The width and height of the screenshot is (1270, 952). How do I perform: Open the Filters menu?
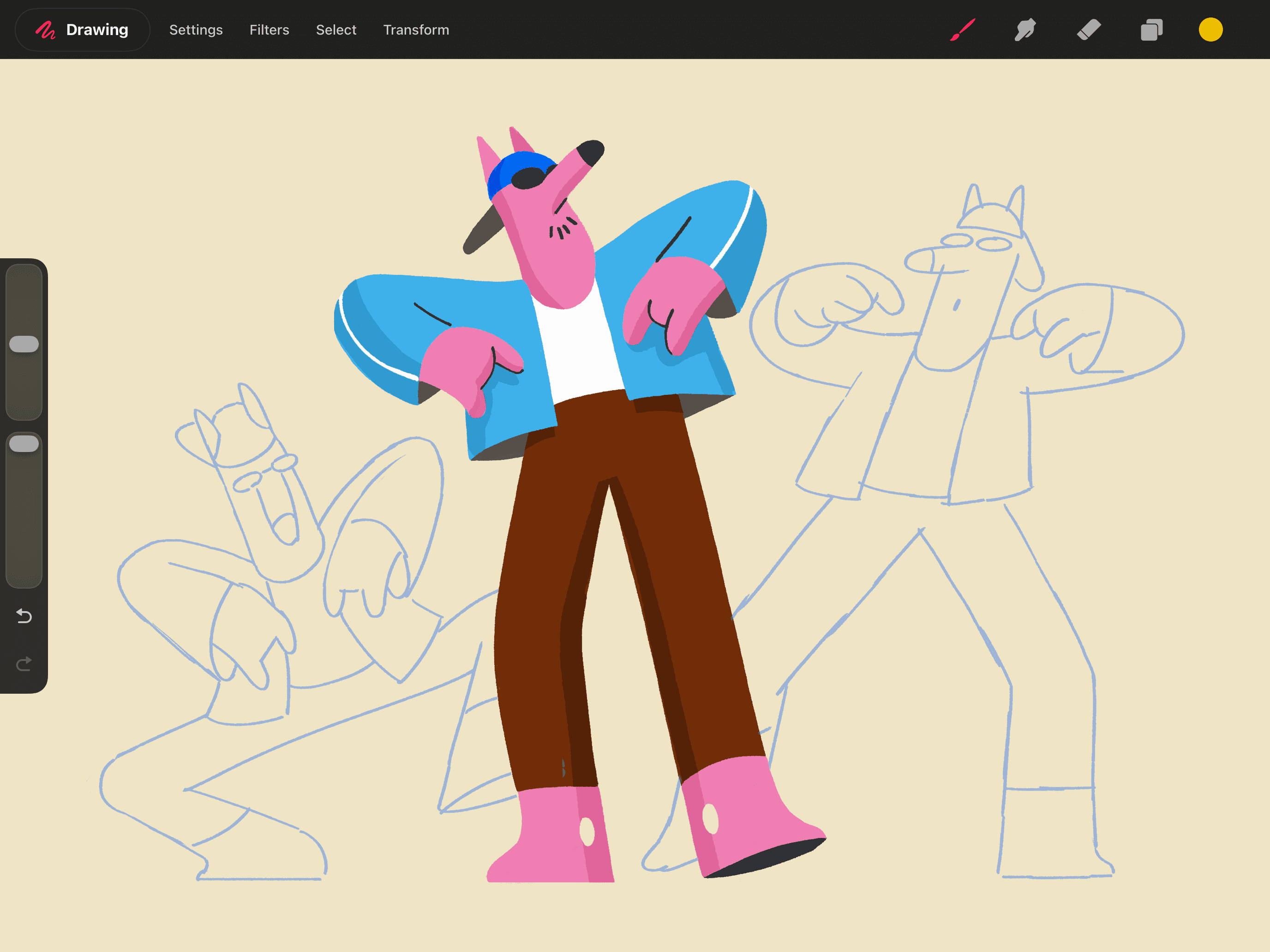pos(269,30)
